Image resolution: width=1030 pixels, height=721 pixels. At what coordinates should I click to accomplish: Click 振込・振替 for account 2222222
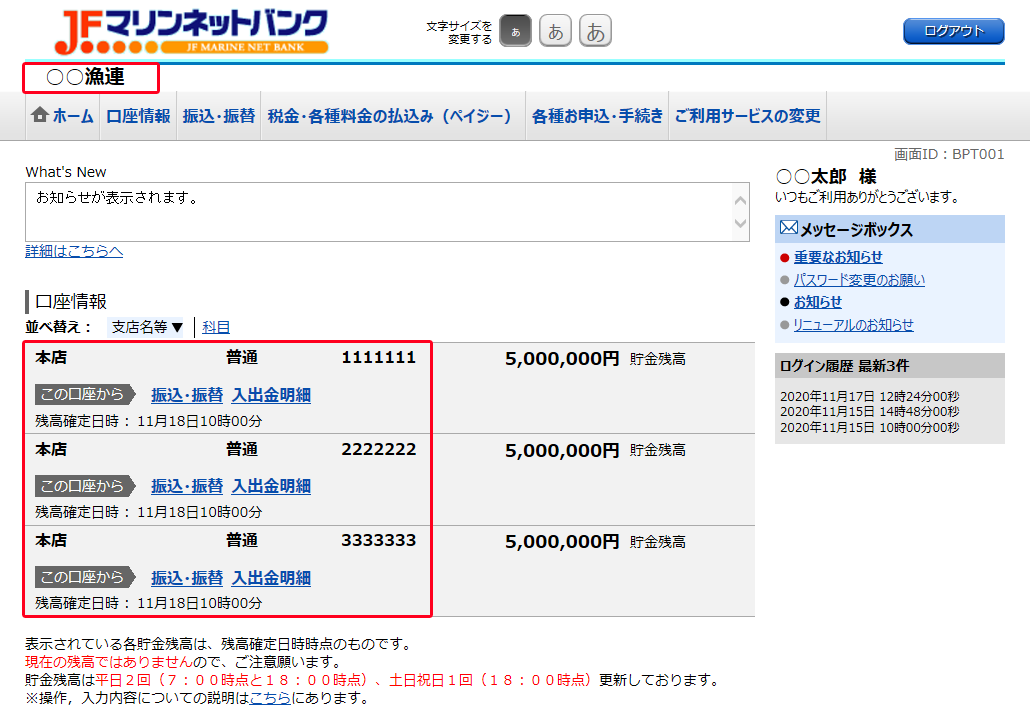click(187, 486)
